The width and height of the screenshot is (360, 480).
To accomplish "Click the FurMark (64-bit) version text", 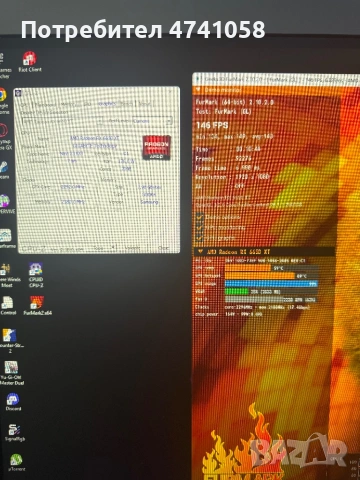I will (x=235, y=102).
